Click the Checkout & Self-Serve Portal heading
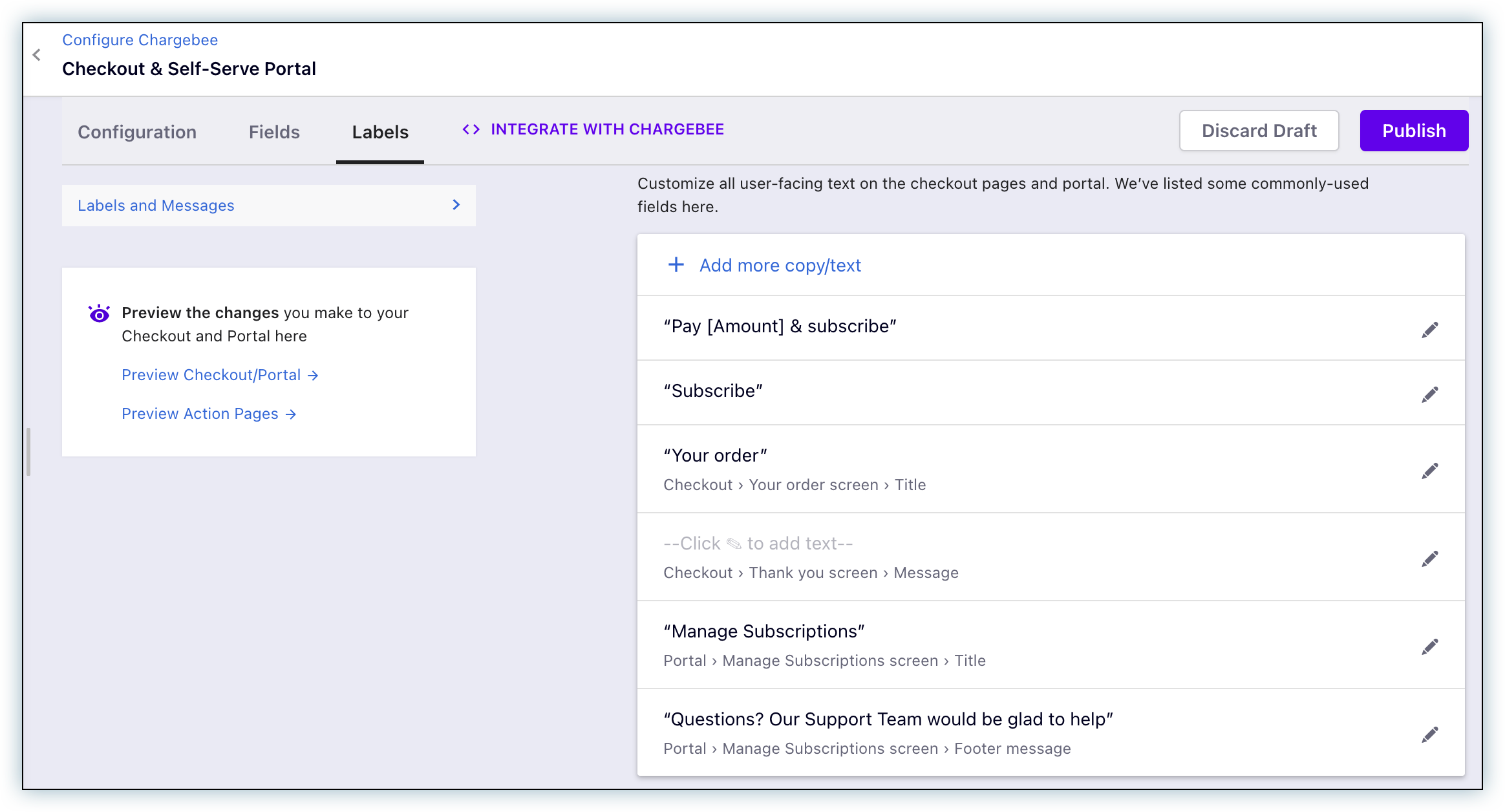1505x812 pixels. (189, 69)
